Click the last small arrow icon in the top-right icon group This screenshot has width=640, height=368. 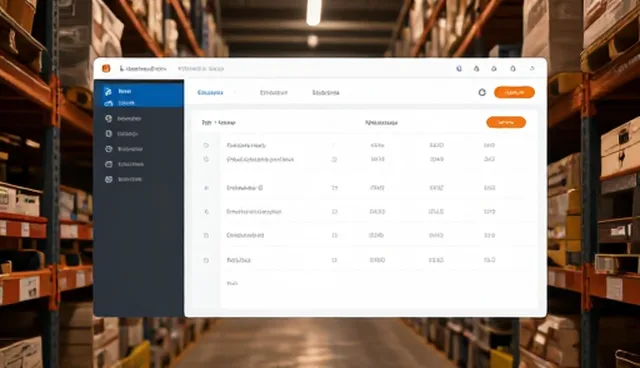point(532,69)
